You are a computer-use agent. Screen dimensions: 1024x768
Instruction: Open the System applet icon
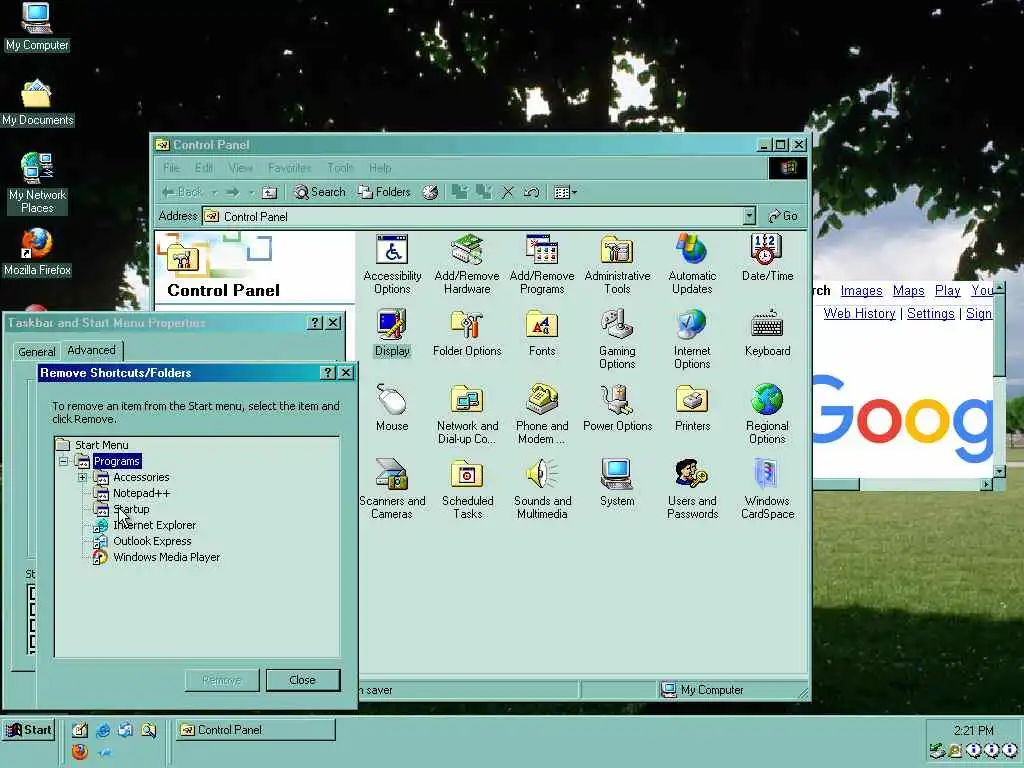617,483
